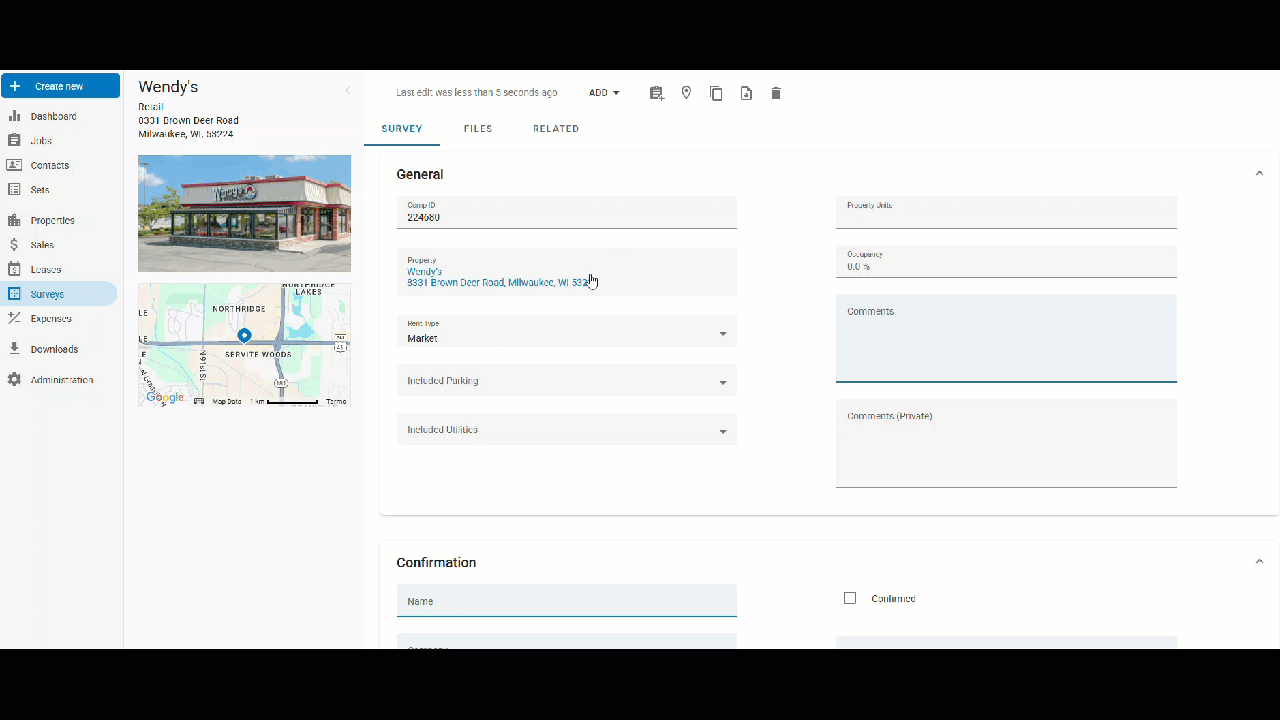Click the export file download icon
This screenshot has height=720, width=1280.
(746, 93)
